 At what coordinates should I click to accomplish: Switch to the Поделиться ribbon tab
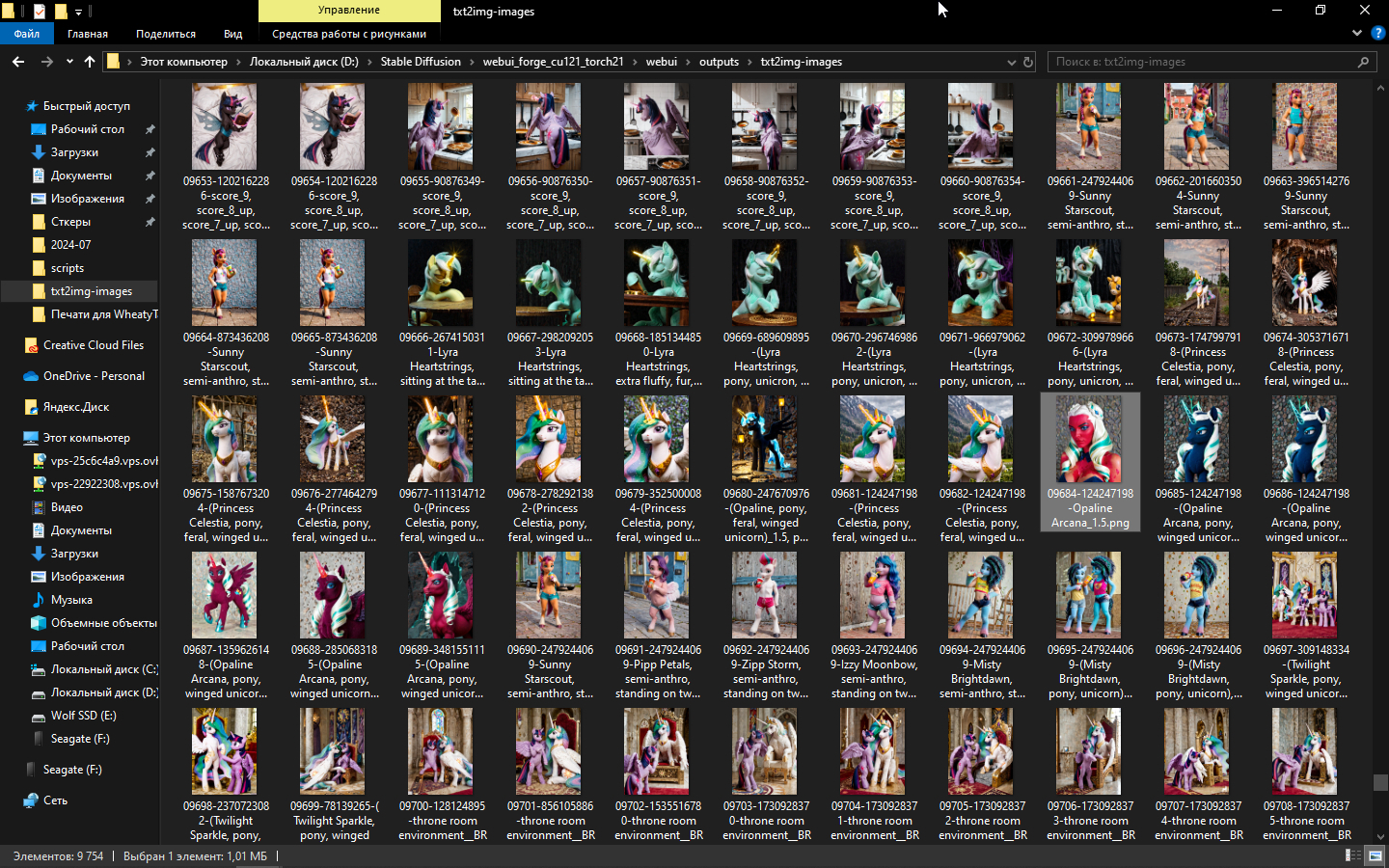166,34
